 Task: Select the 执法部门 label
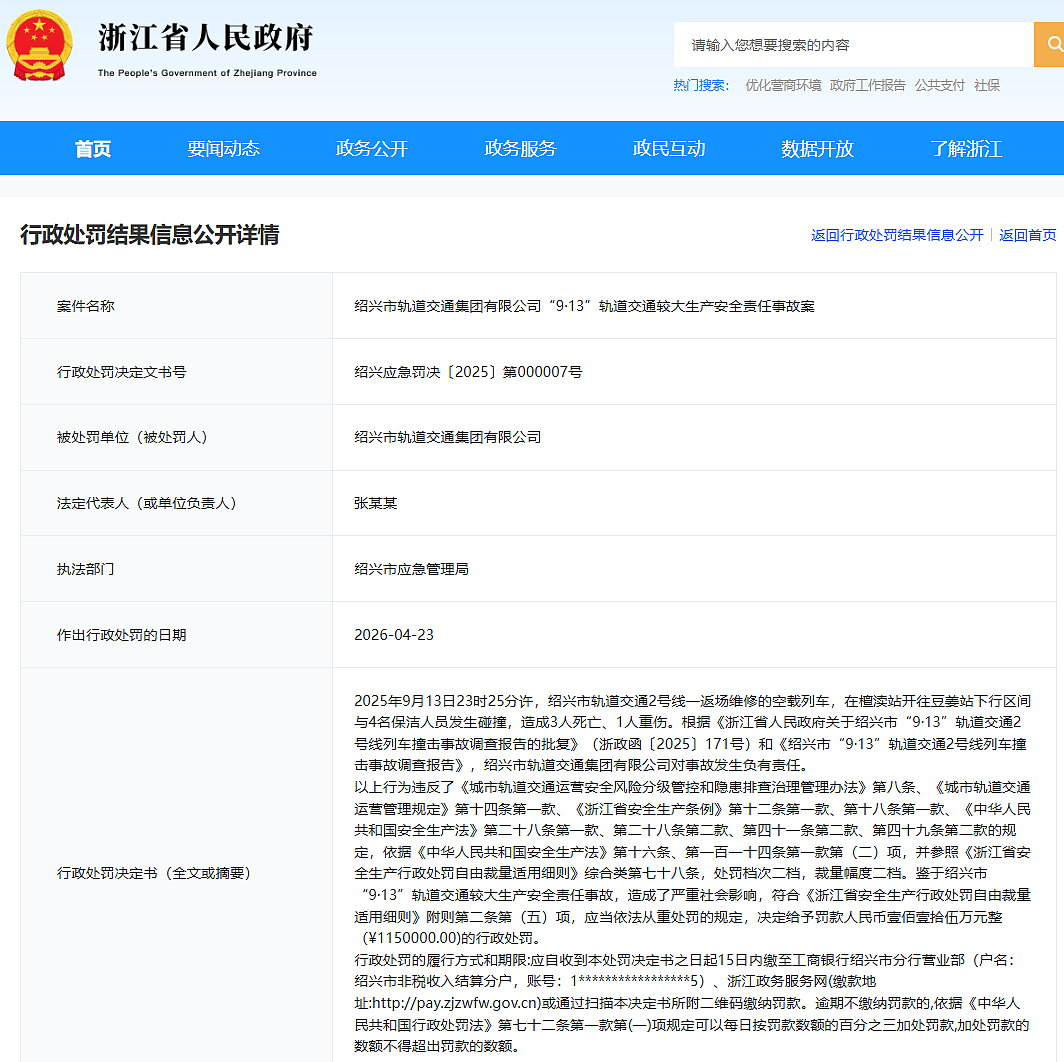[x=86, y=569]
